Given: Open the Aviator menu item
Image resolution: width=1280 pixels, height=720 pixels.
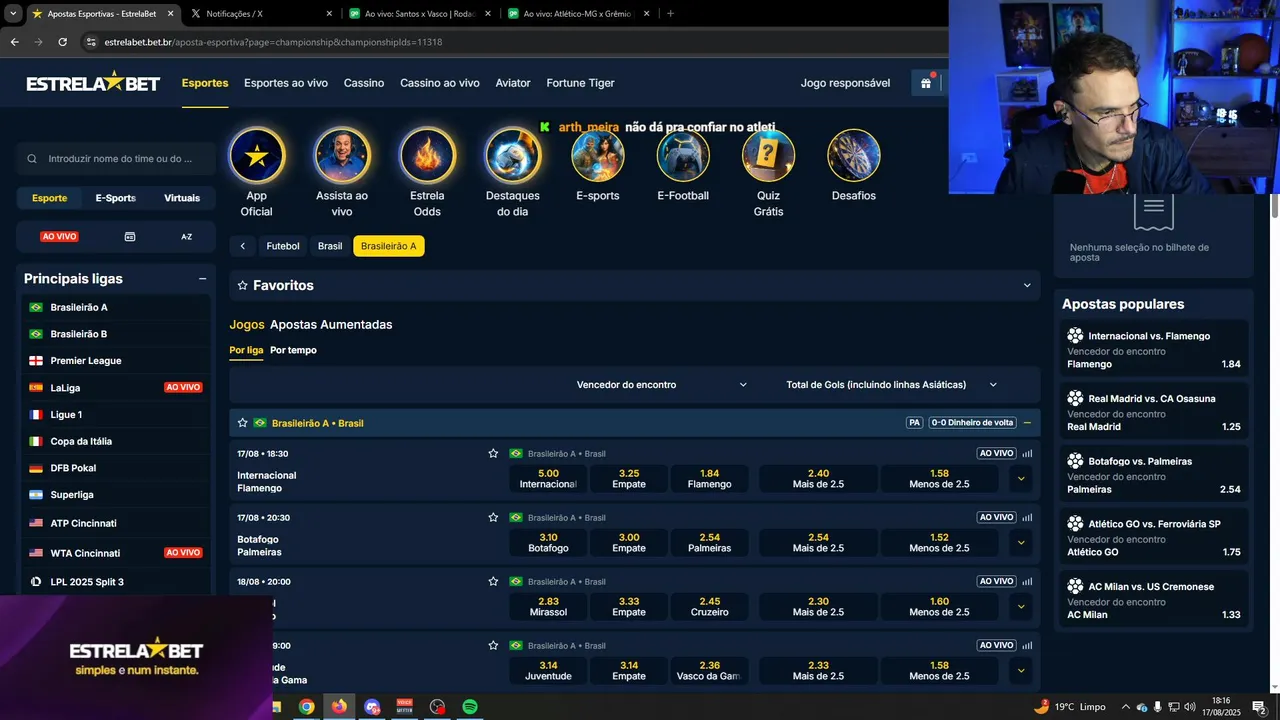Looking at the screenshot, I should [x=513, y=83].
